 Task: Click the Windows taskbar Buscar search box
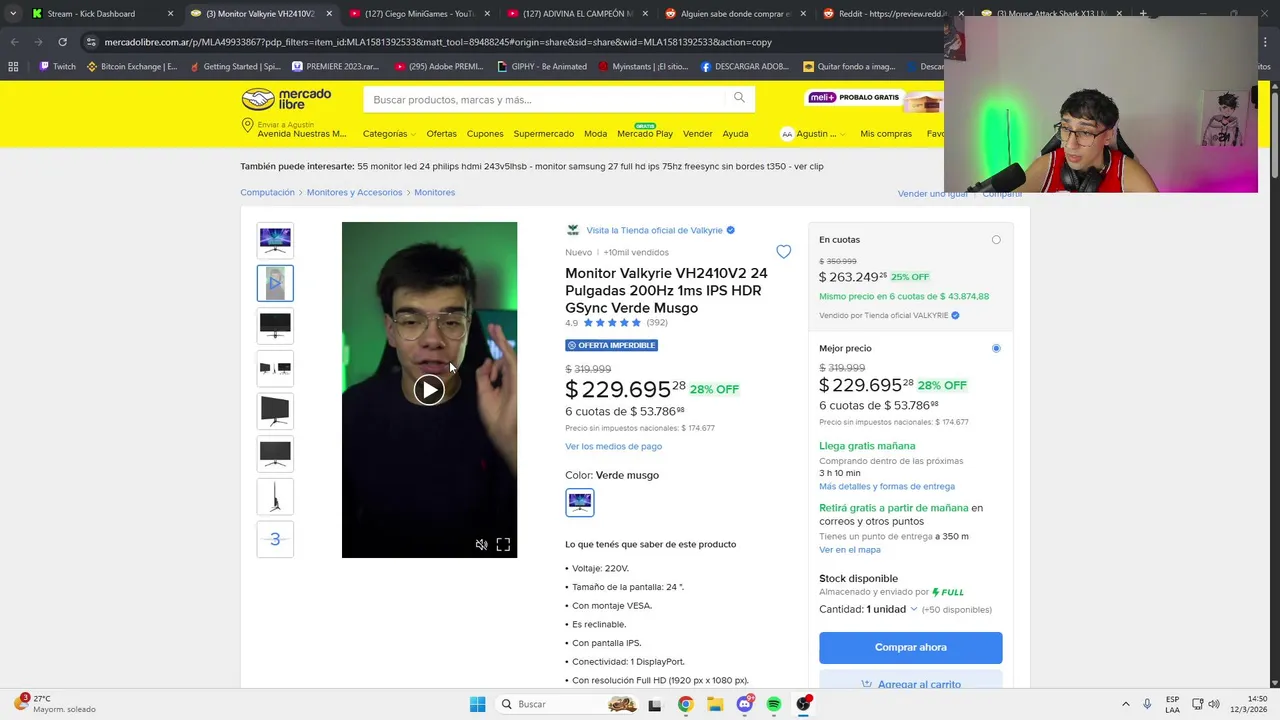coord(567,704)
